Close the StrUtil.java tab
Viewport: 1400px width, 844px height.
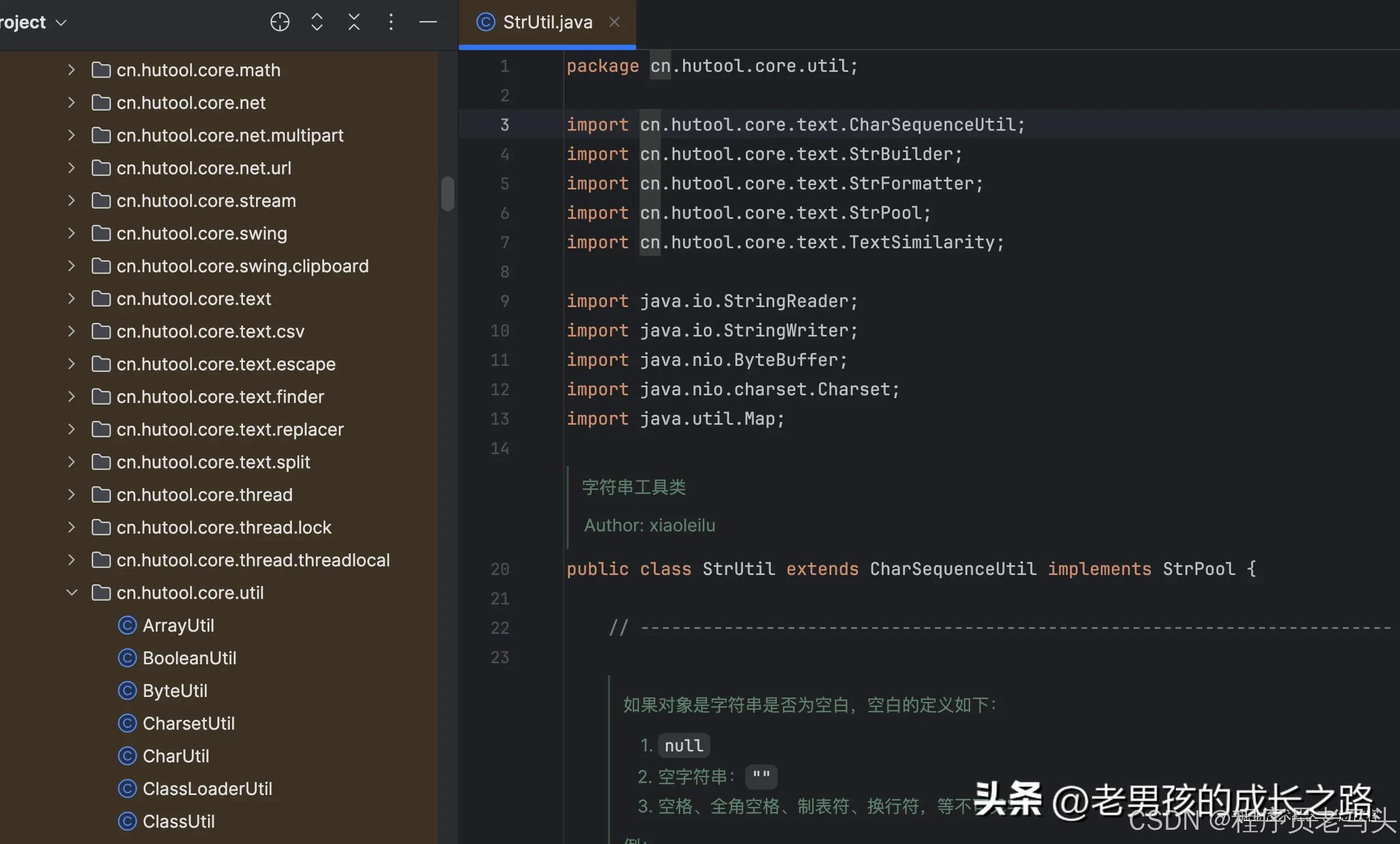click(x=614, y=22)
